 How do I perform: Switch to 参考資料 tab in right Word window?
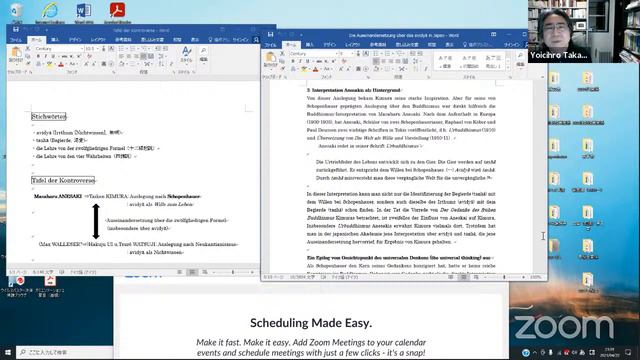(378, 45)
